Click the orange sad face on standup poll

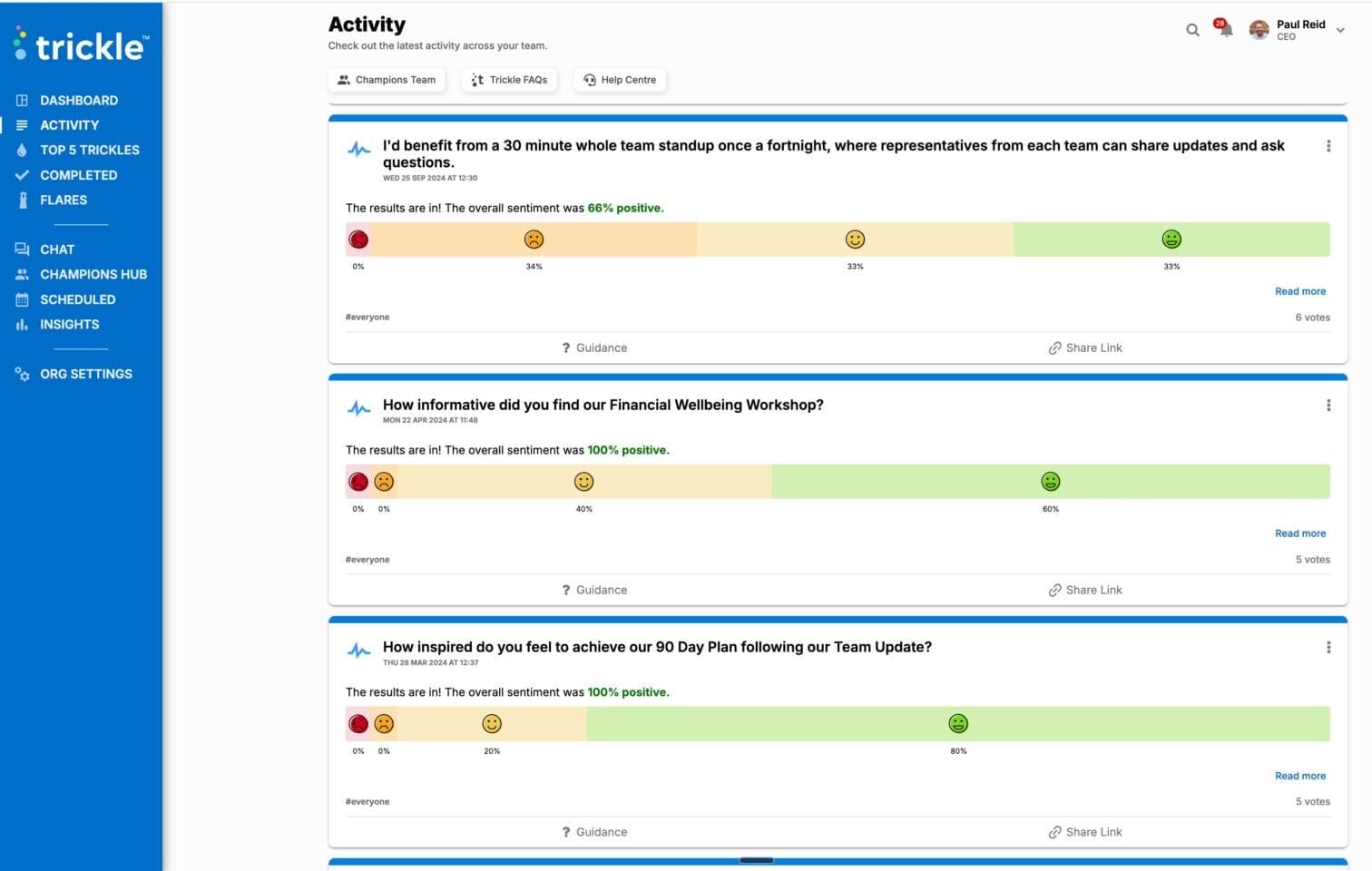coord(534,240)
